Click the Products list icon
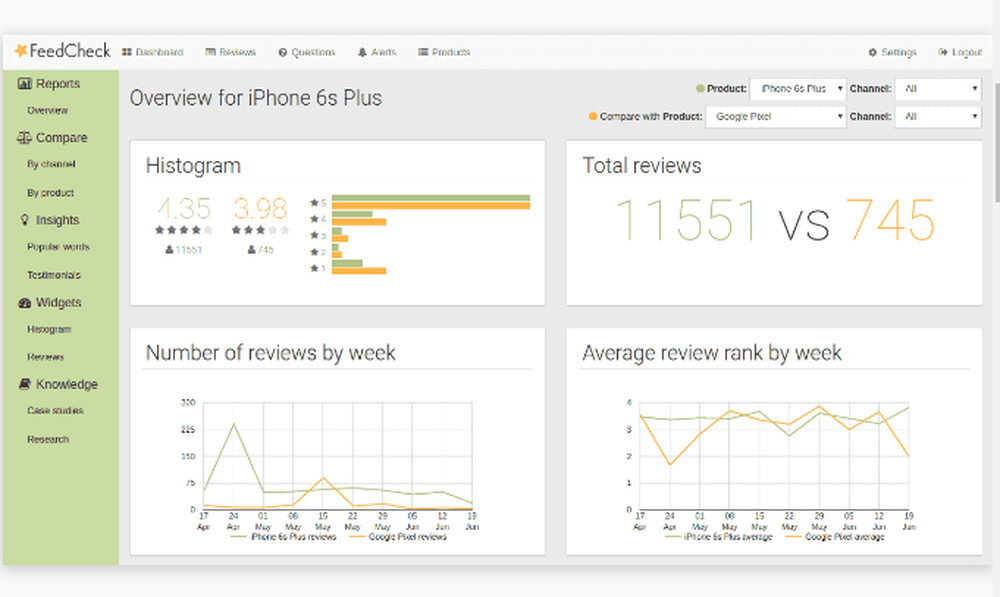Screen dimensions: 1000x597 pos(423,52)
